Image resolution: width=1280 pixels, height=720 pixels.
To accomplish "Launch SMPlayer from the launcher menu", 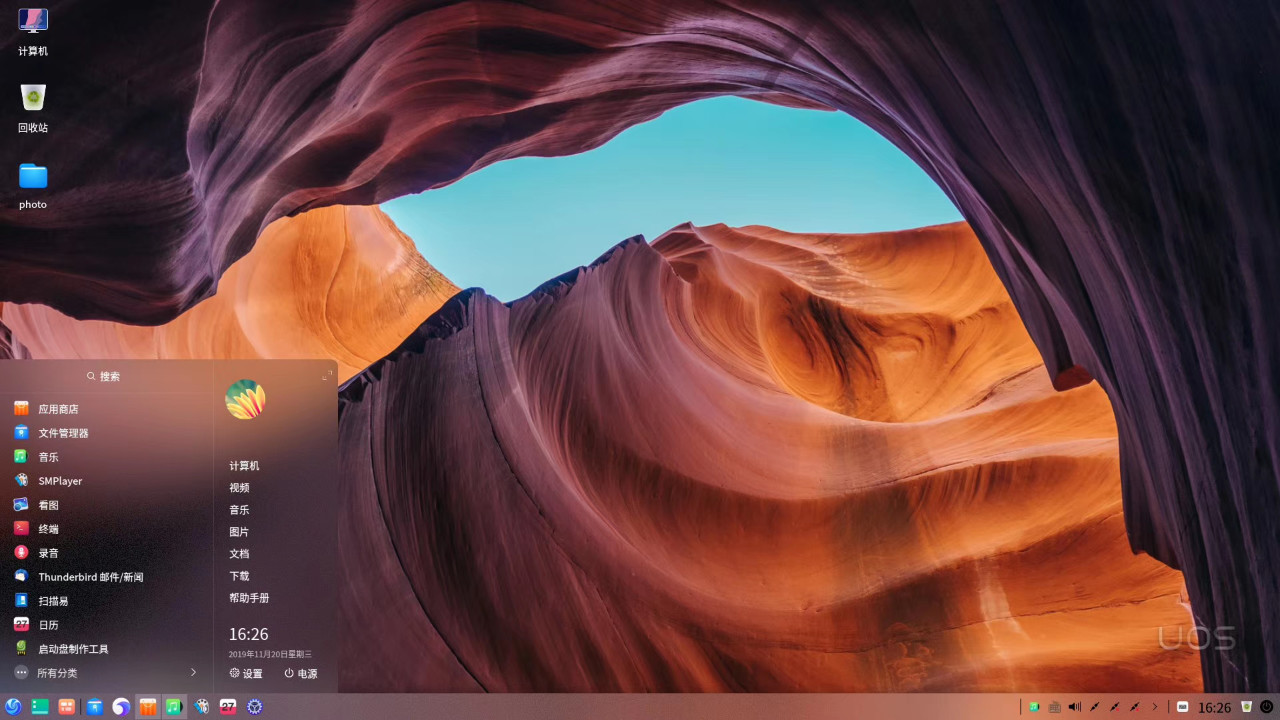I will tap(60, 481).
